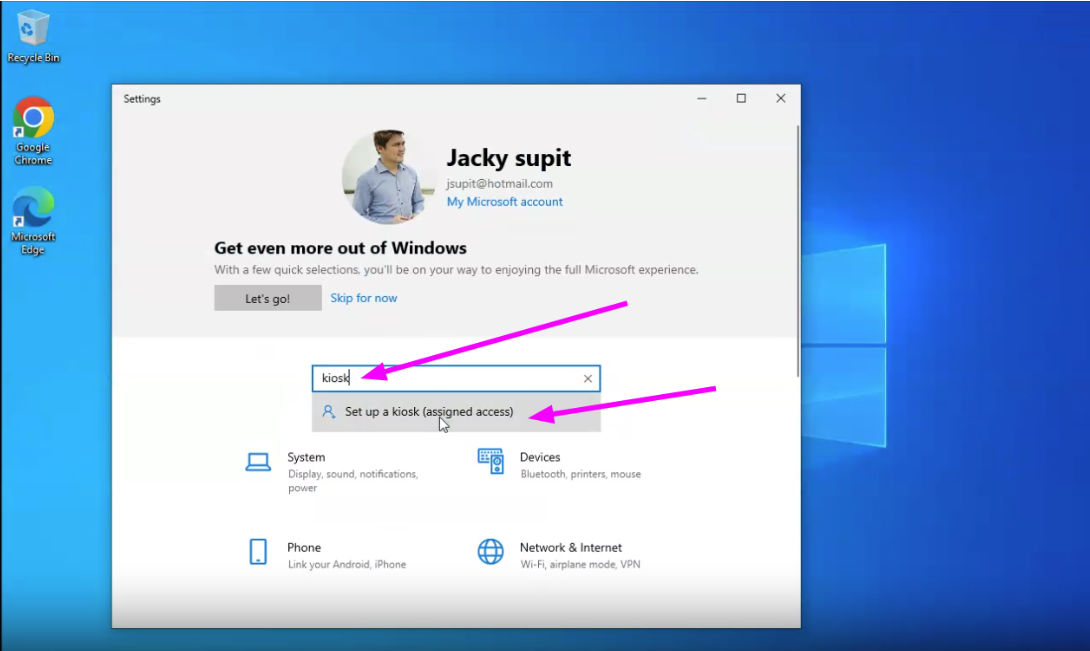Click the Network & Internet globe icon

490,552
